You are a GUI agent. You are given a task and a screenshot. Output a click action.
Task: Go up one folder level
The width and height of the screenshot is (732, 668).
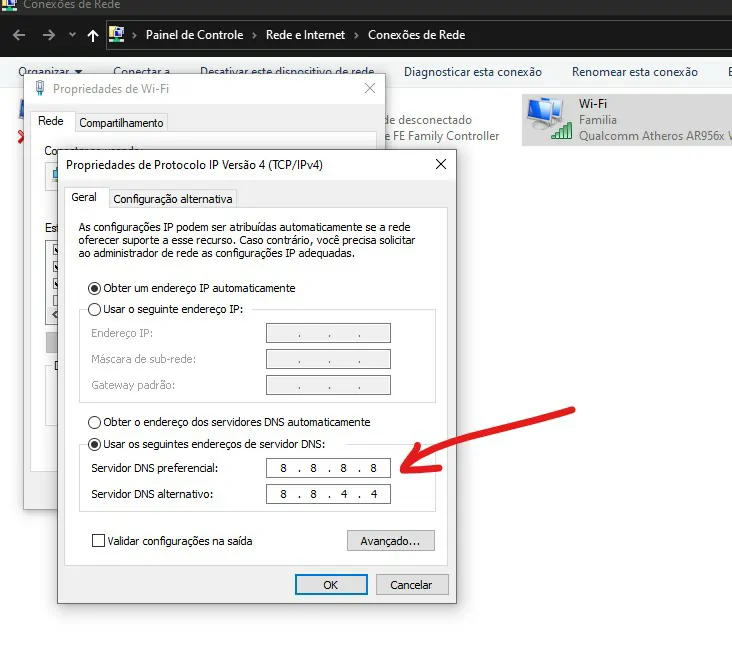coord(92,35)
